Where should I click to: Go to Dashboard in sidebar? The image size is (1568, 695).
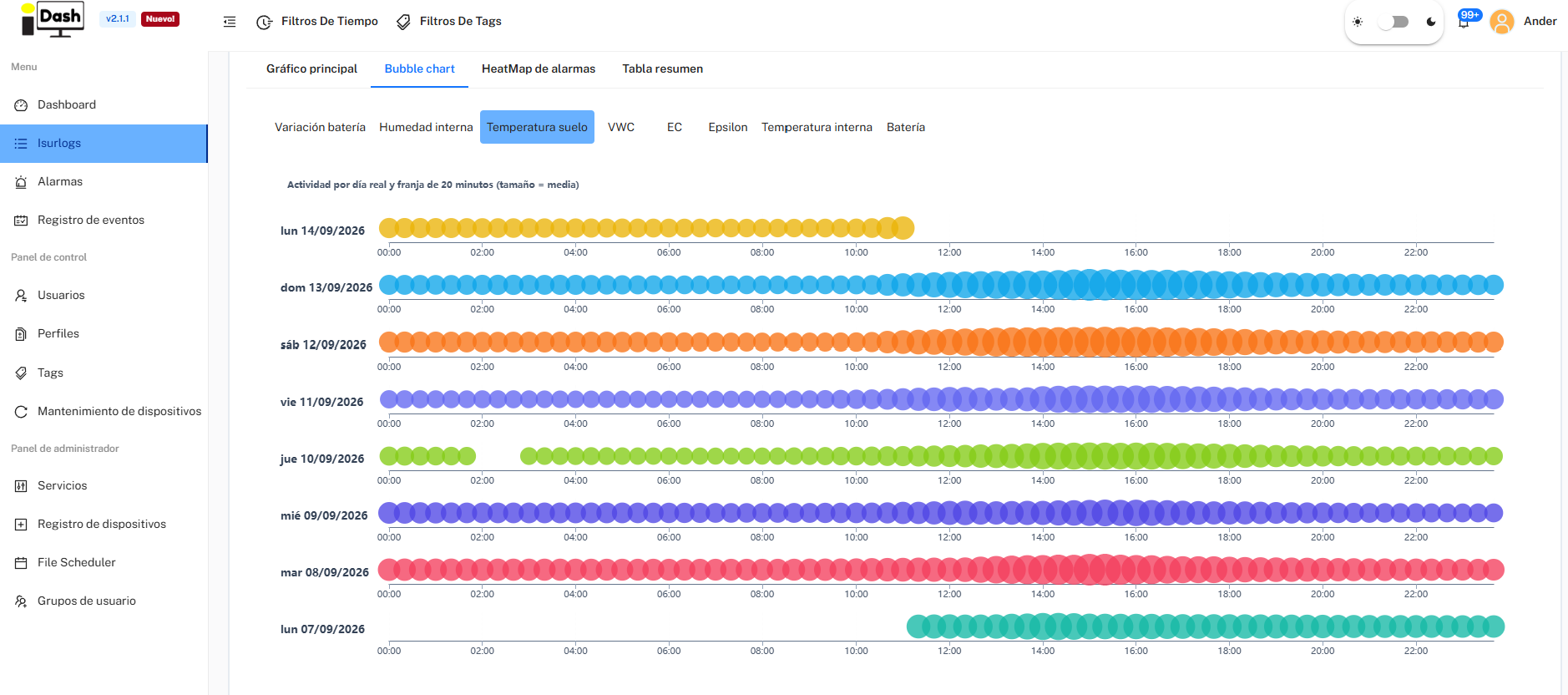click(104, 105)
